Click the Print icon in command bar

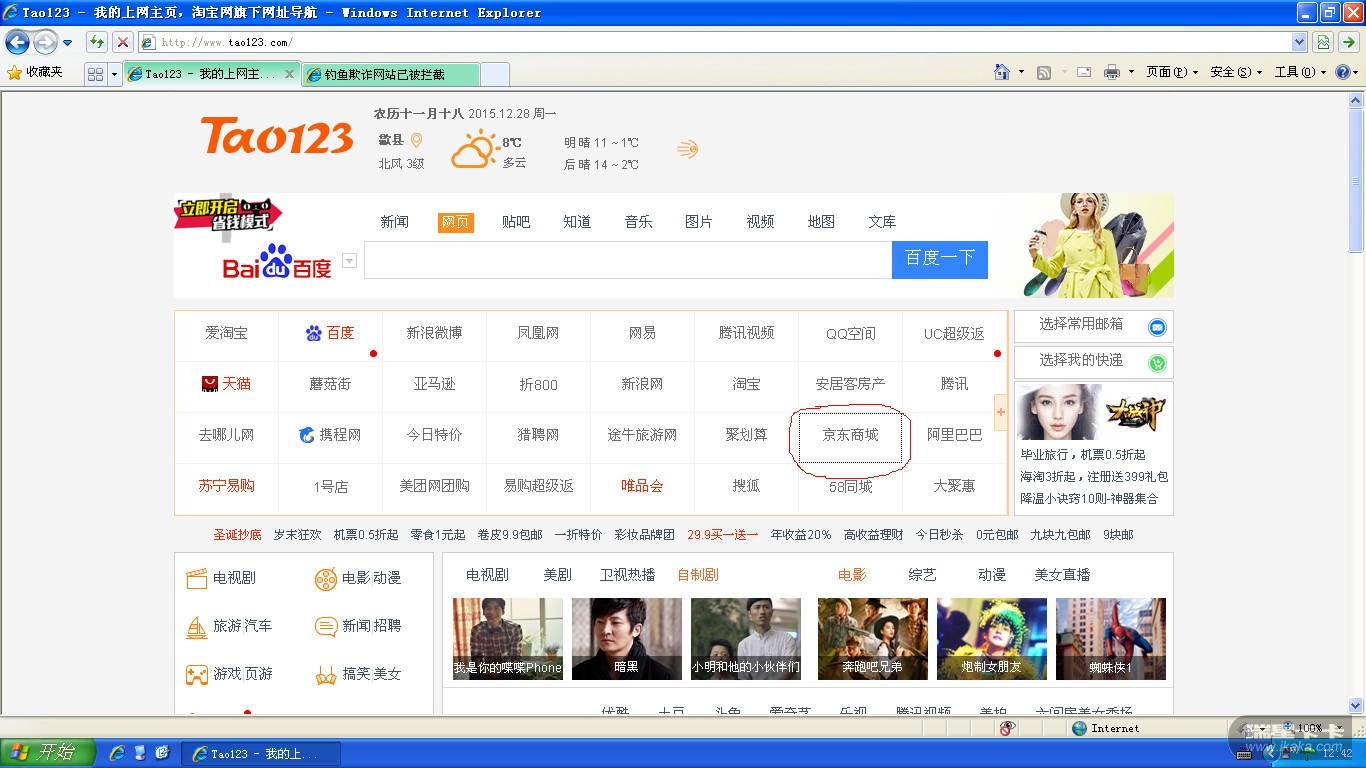tap(1111, 72)
